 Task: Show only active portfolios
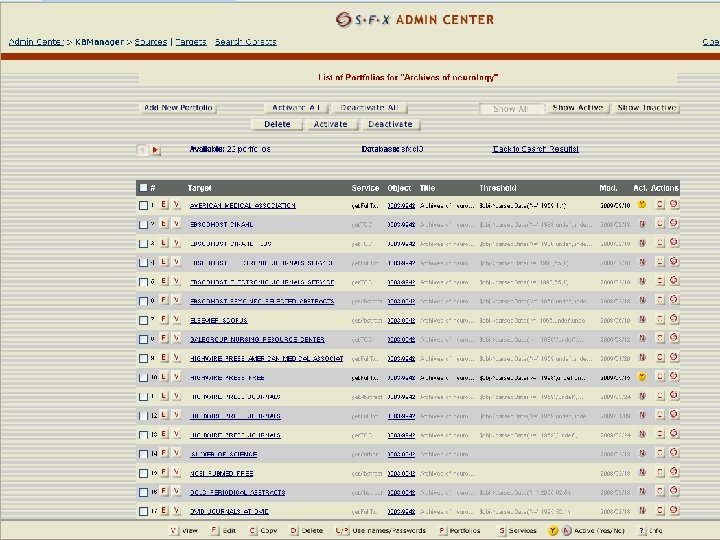pyautogui.click(x=578, y=108)
